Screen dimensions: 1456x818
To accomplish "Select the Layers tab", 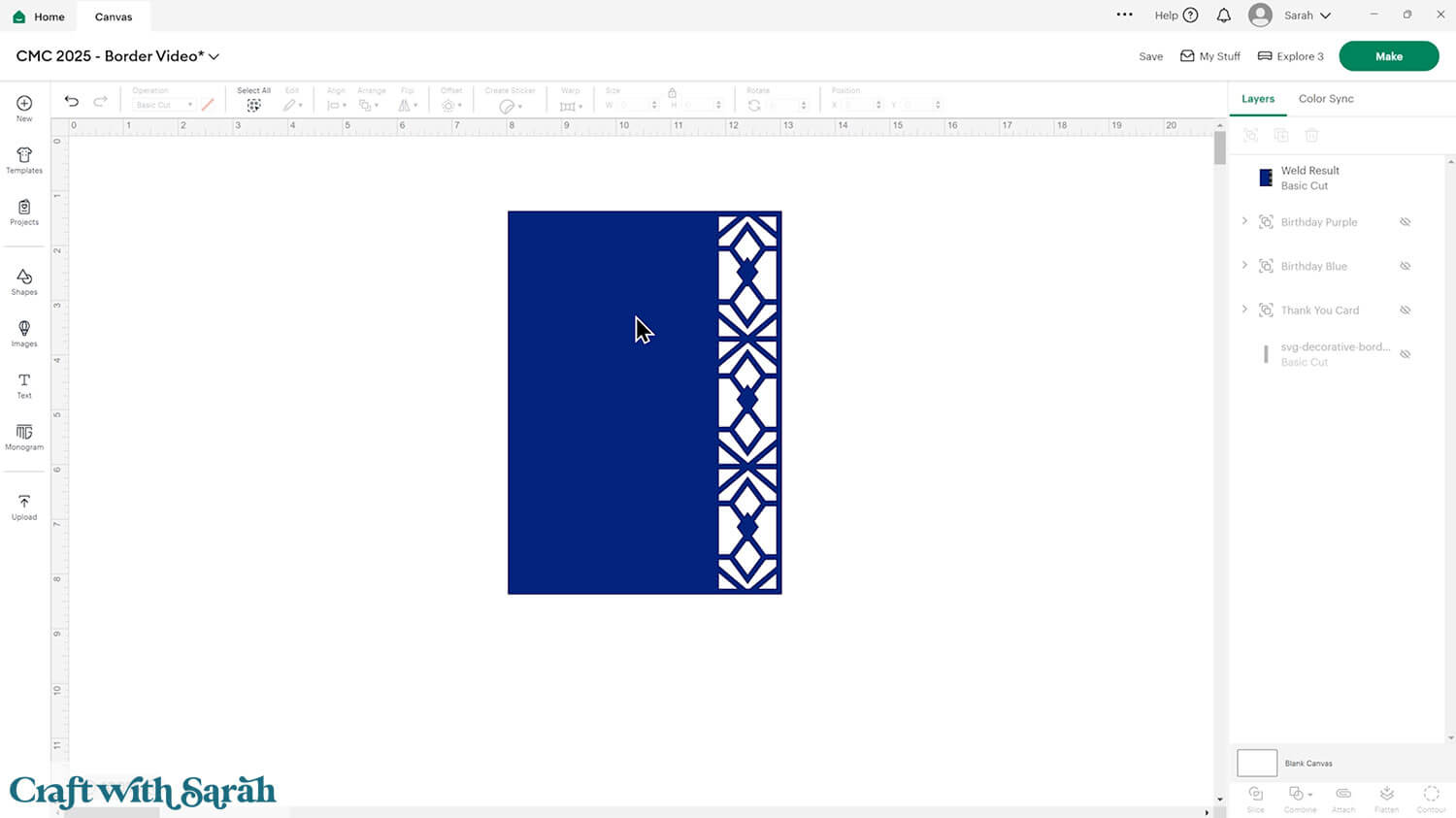I will tap(1258, 99).
